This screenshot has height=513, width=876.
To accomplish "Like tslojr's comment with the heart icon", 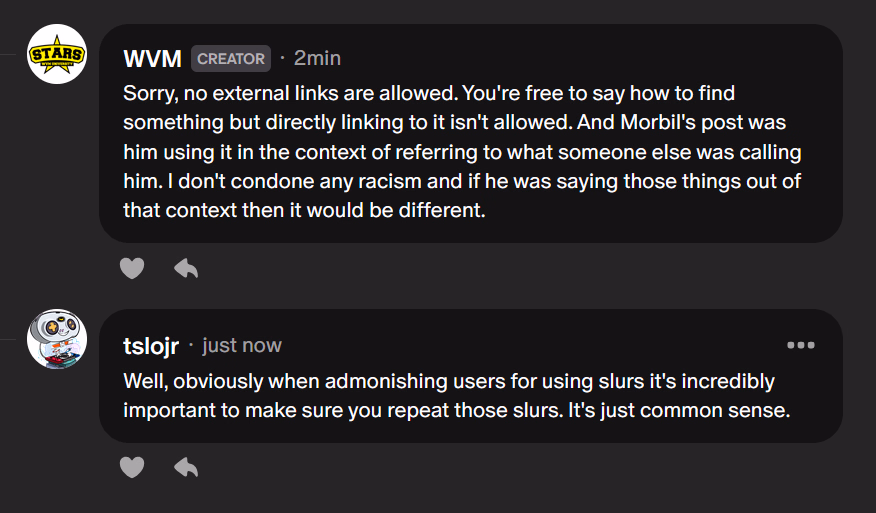I will 132,467.
